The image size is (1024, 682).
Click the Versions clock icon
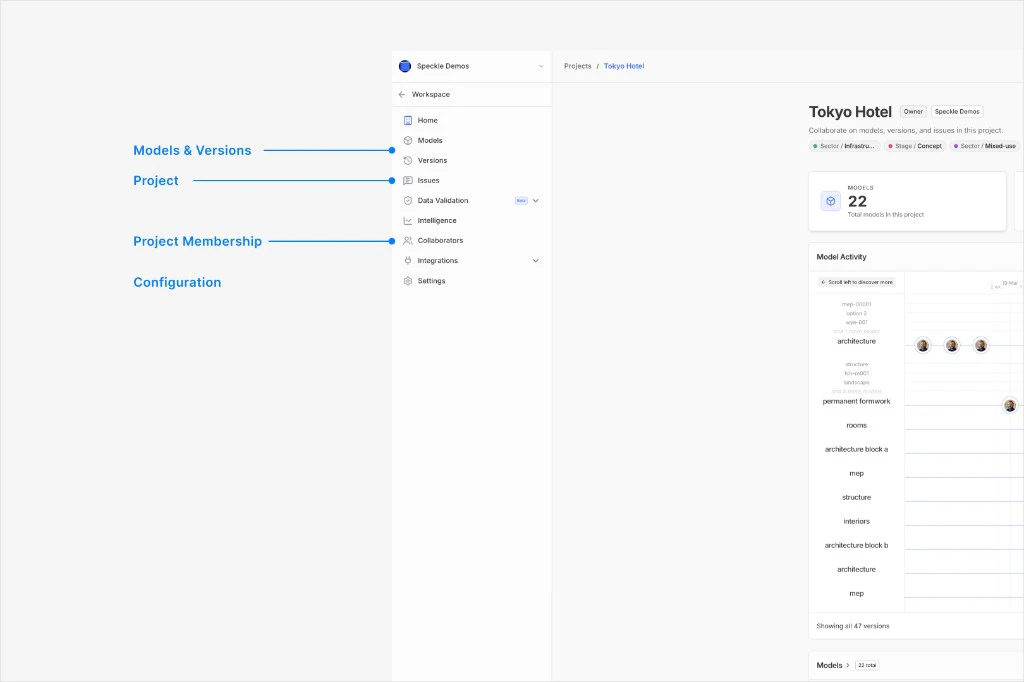pos(408,161)
